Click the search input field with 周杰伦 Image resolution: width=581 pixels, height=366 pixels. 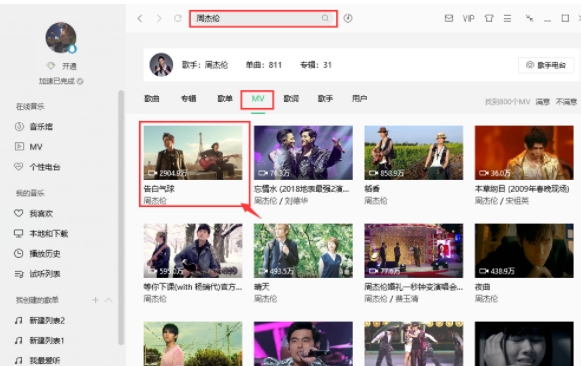[263, 18]
